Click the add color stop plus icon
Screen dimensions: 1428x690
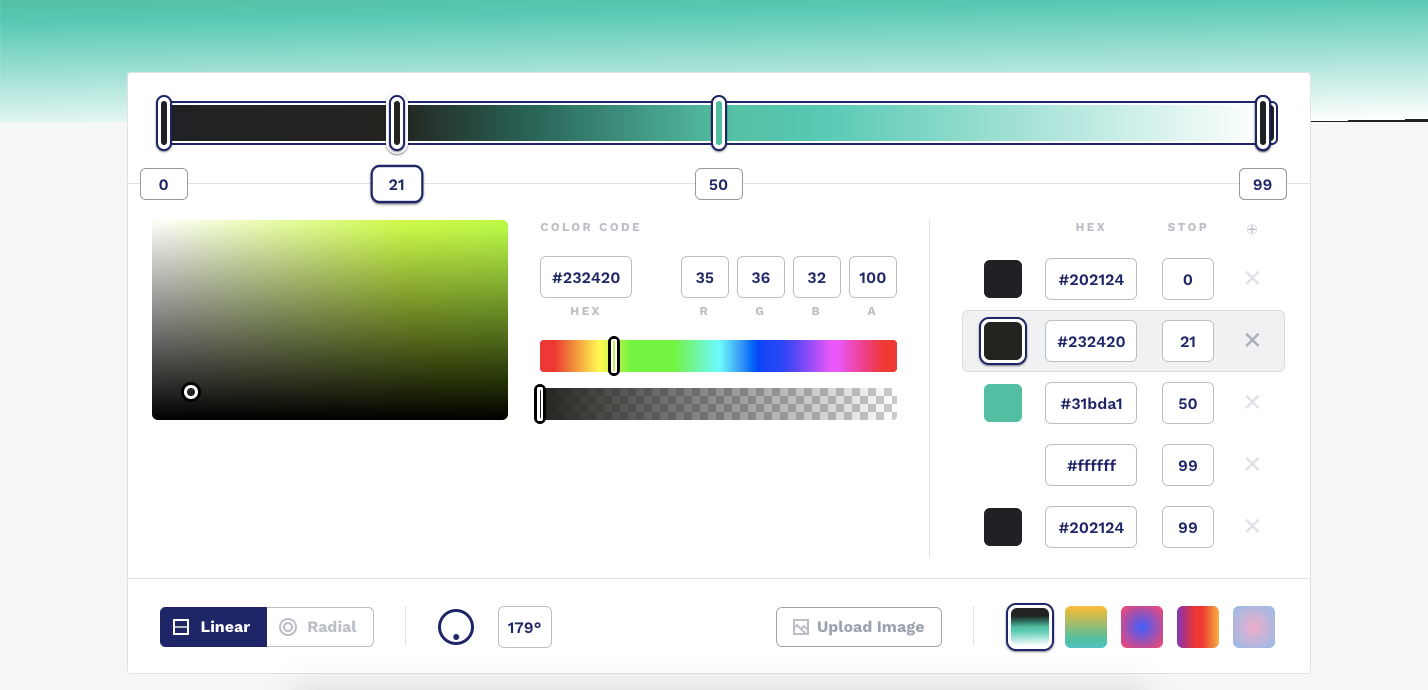pos(1251,229)
